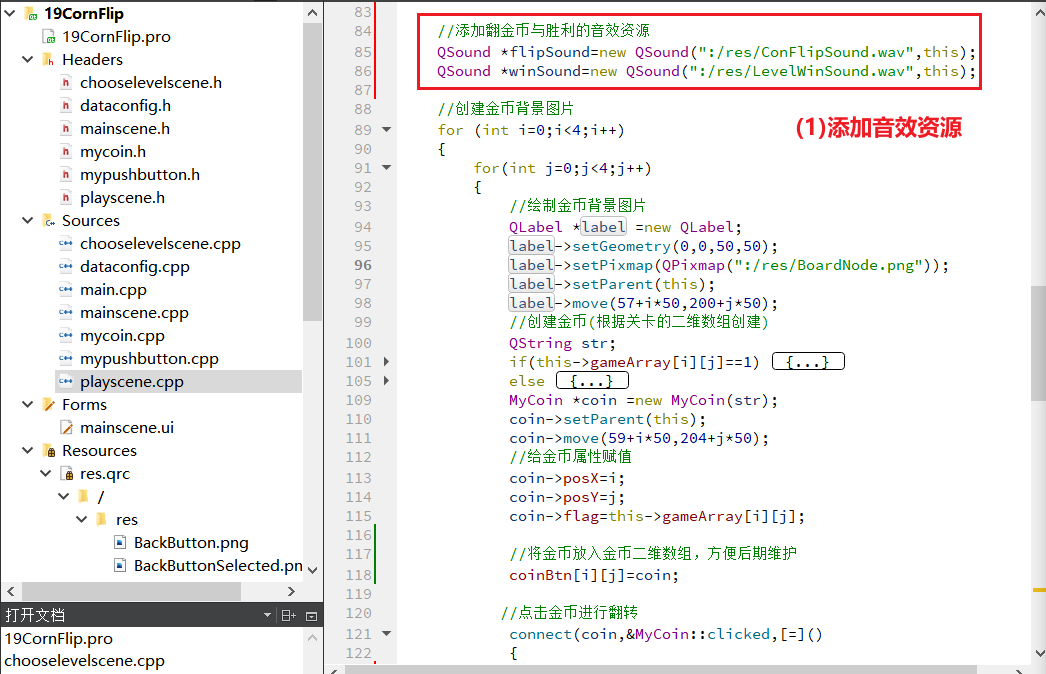Click the project tree horizontal scrollbar
This screenshot has width=1046, height=674.
click(131, 591)
